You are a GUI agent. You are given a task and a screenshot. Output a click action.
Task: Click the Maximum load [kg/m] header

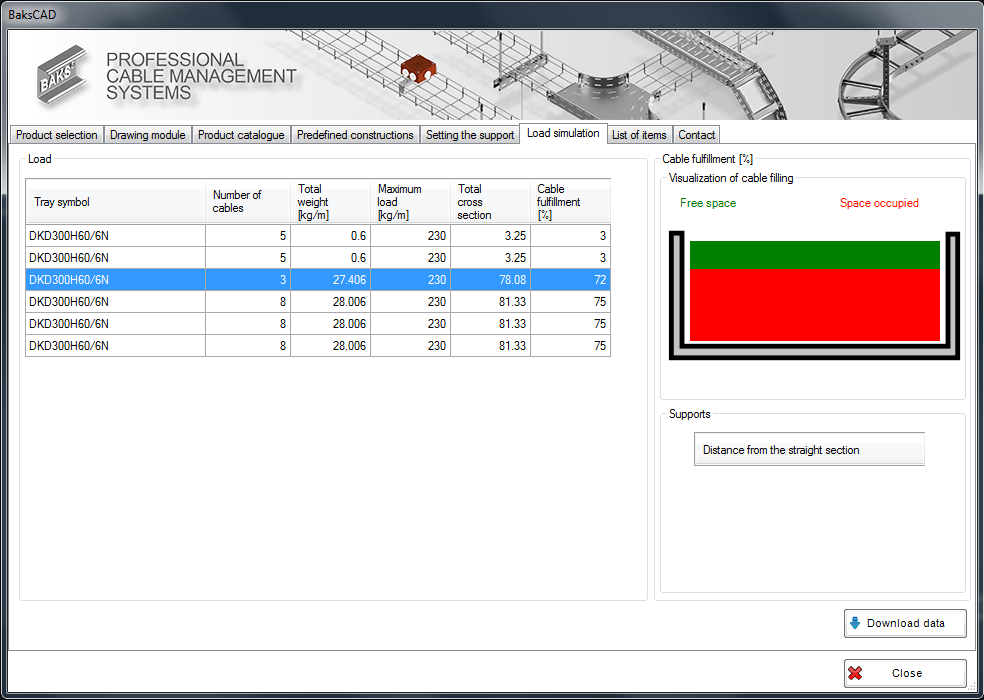coord(410,202)
